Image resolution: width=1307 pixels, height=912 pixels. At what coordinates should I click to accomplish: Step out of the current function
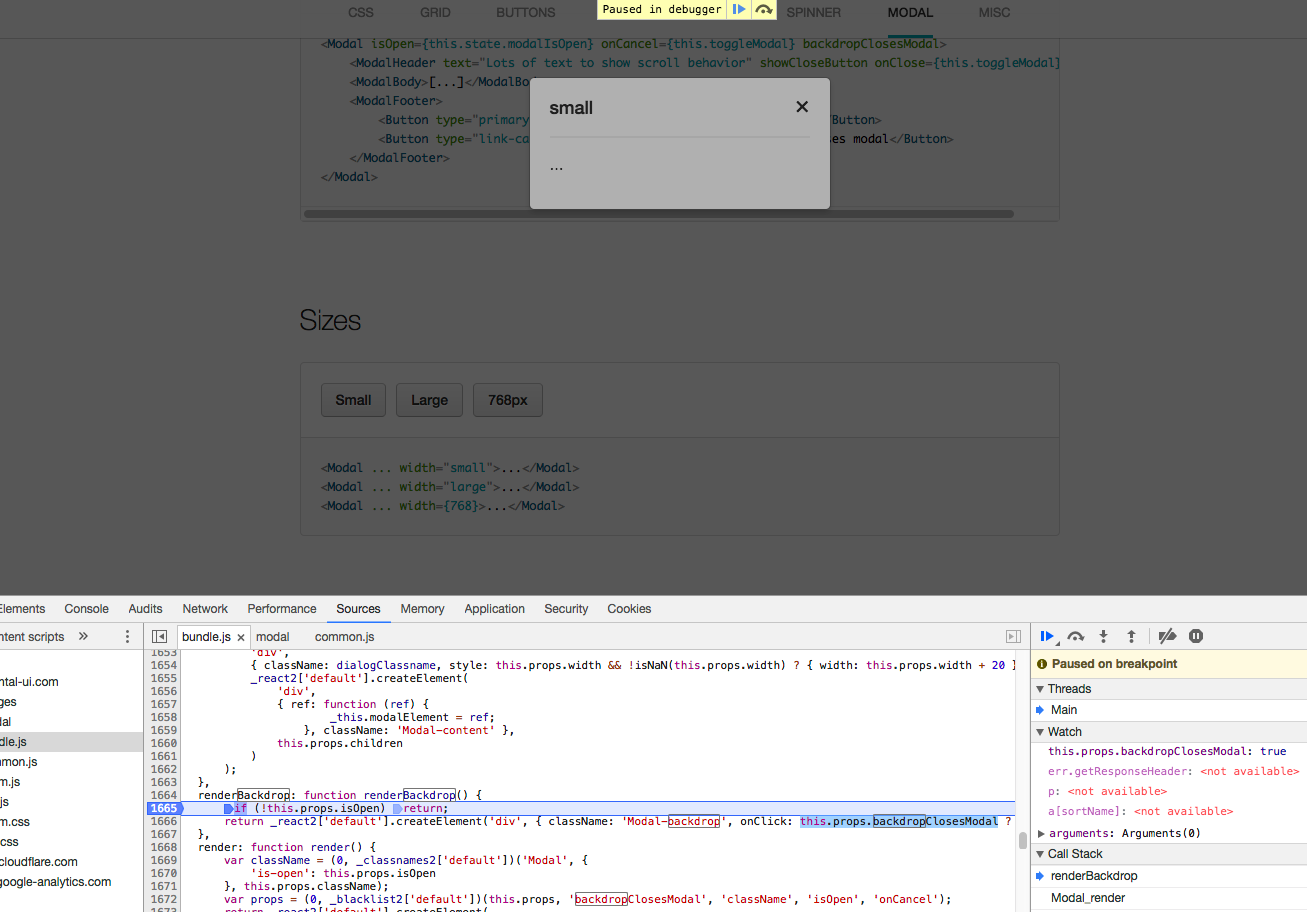tap(1131, 636)
